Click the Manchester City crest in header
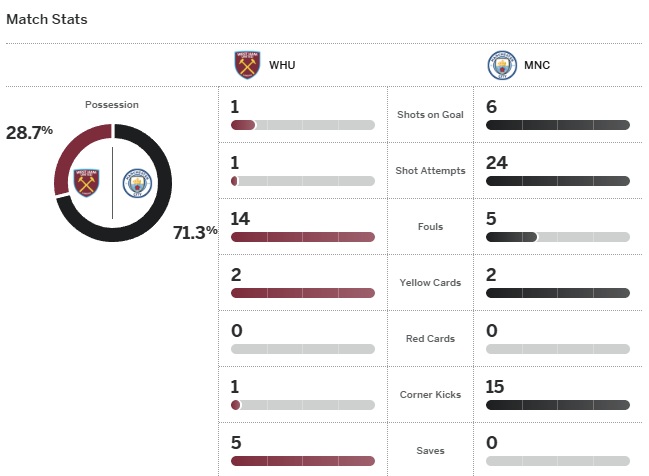 pyautogui.click(x=500, y=66)
